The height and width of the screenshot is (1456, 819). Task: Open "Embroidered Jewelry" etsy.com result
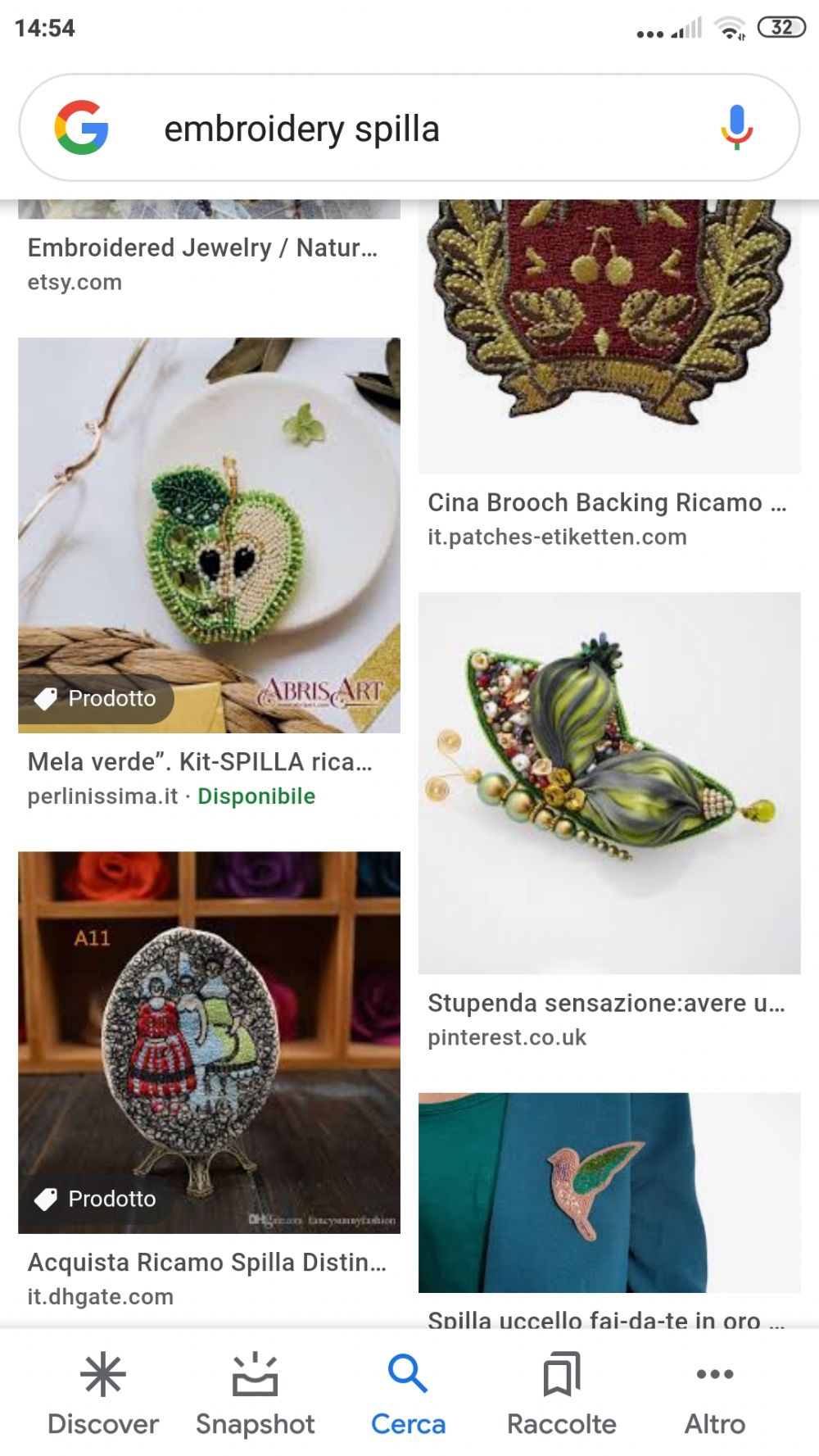(202, 247)
